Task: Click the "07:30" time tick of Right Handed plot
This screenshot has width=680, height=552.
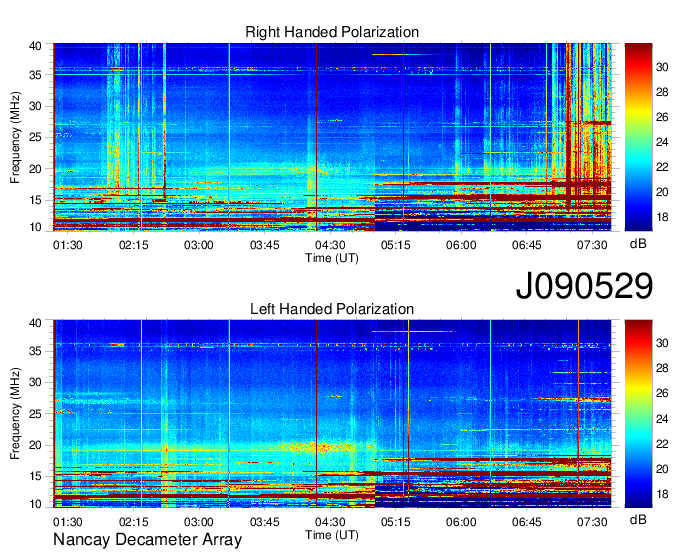Action: [592, 245]
